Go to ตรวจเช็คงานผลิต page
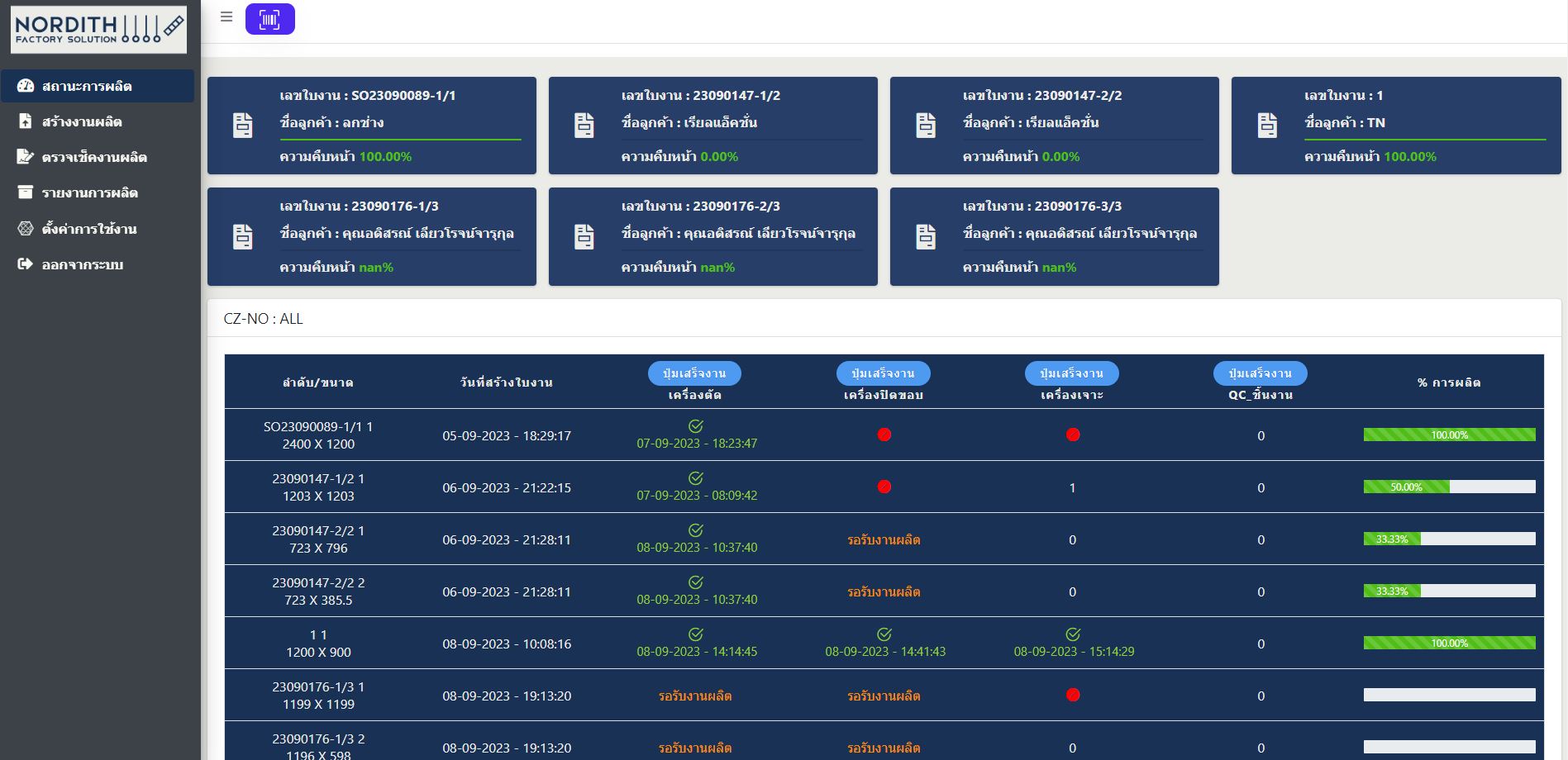 coord(94,157)
